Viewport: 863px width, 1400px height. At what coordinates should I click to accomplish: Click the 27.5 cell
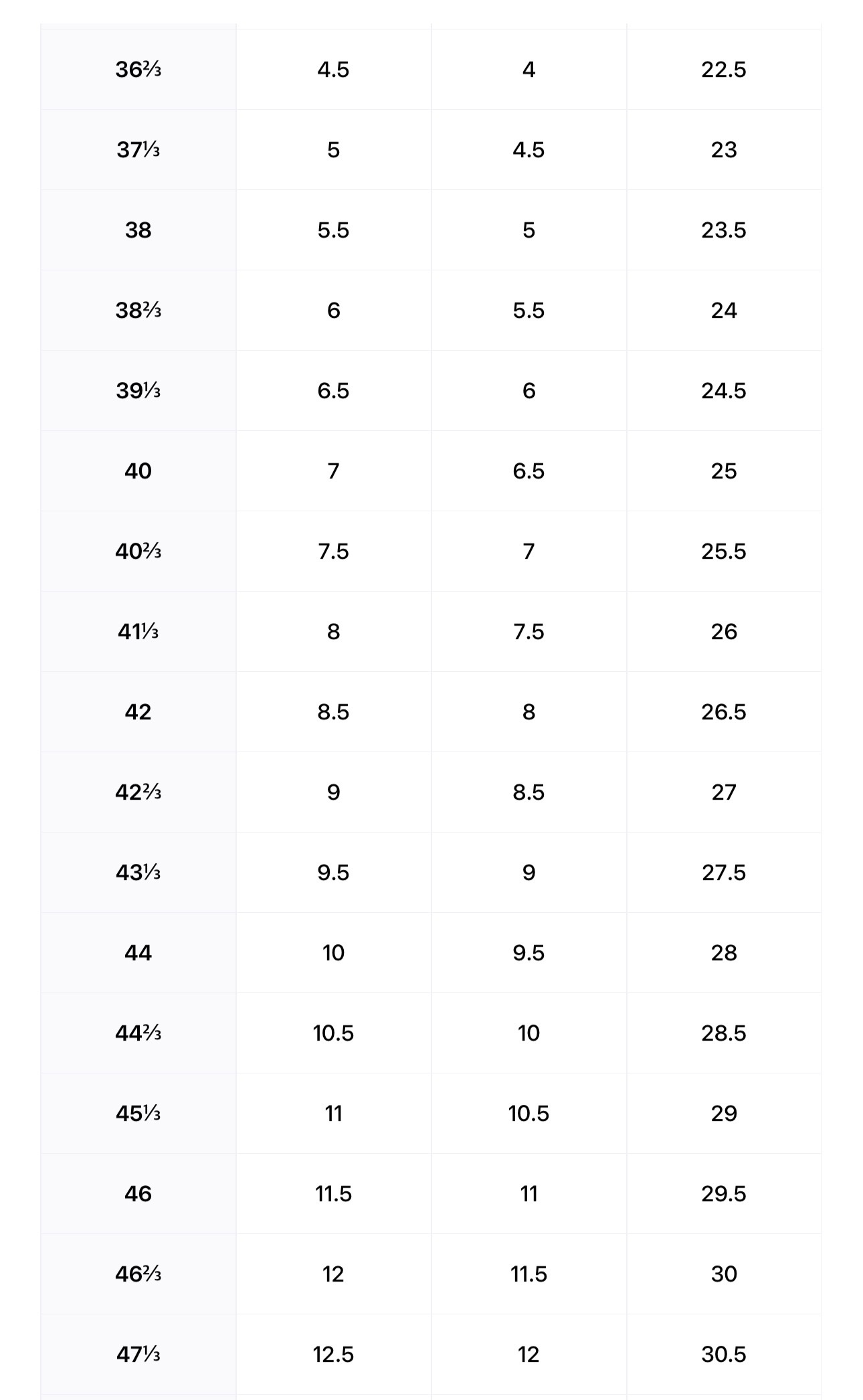(x=723, y=873)
